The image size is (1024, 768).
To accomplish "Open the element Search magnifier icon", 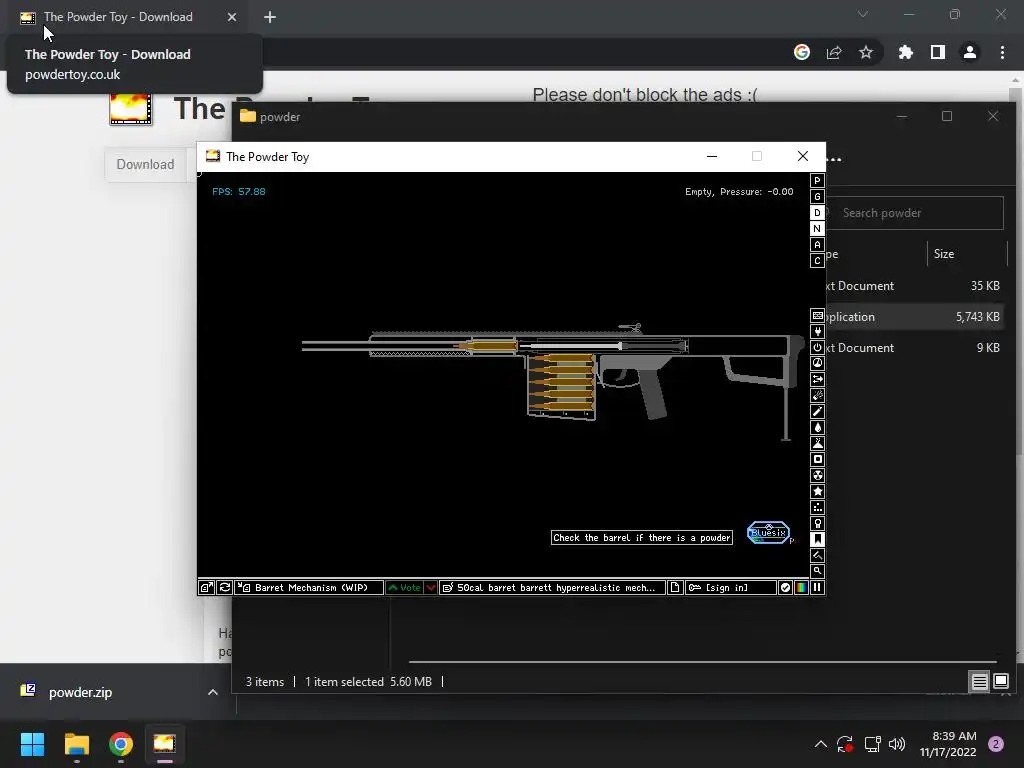I will point(817,571).
